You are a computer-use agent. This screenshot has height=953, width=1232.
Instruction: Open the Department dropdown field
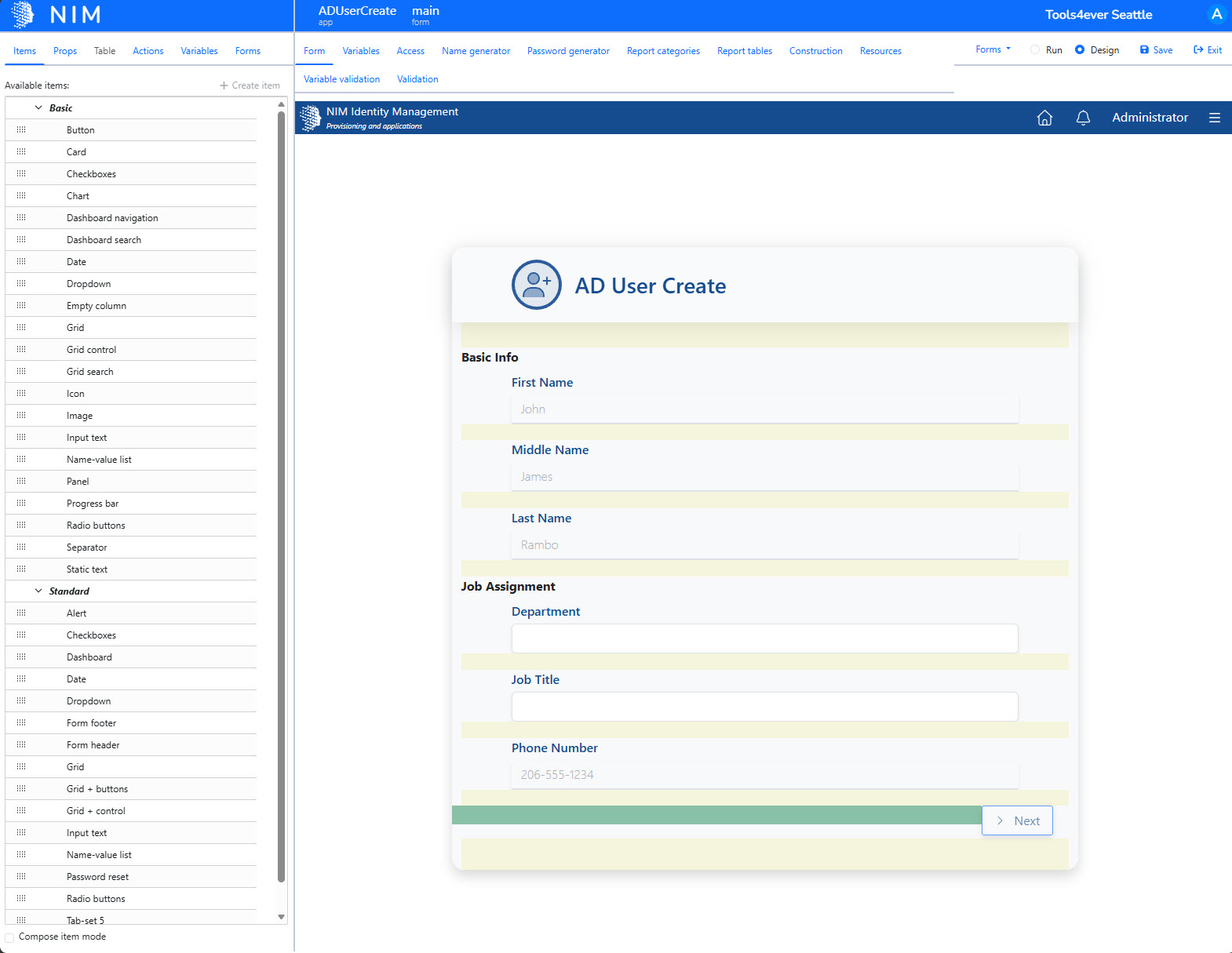[764, 638]
